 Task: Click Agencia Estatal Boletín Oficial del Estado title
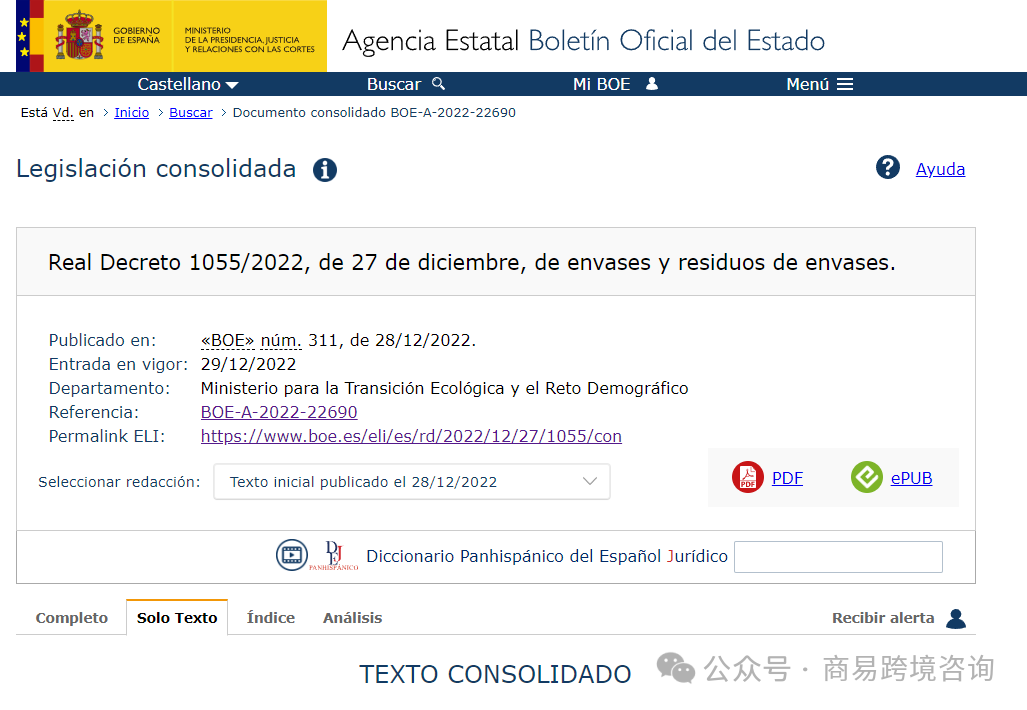tap(583, 41)
